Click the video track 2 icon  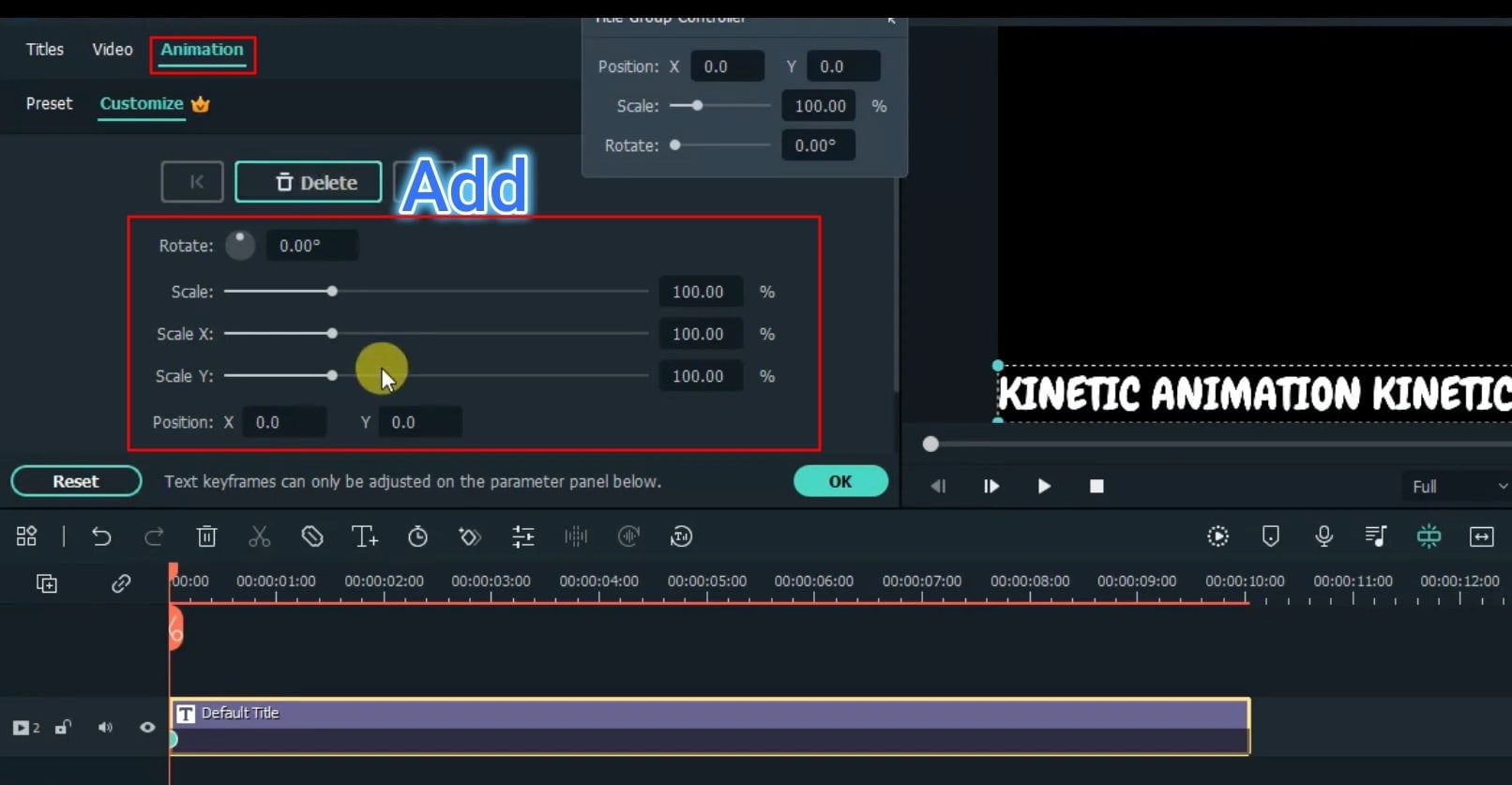click(25, 728)
